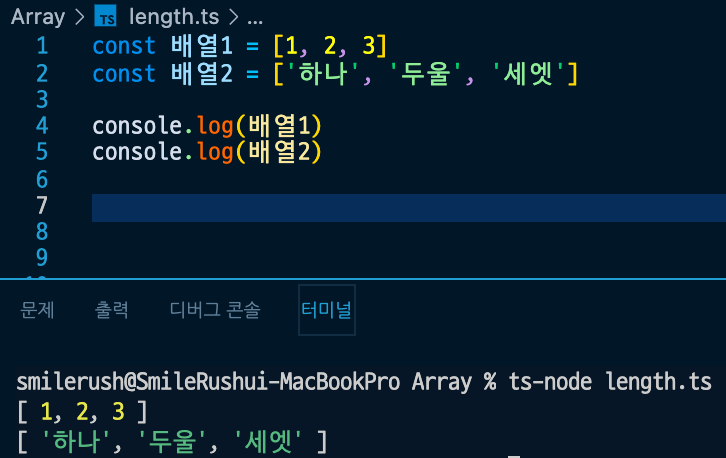This screenshot has width=726, height=458.
Task: Click the terminal output with '하나', '두울', '세엣'
Action: coord(172,442)
